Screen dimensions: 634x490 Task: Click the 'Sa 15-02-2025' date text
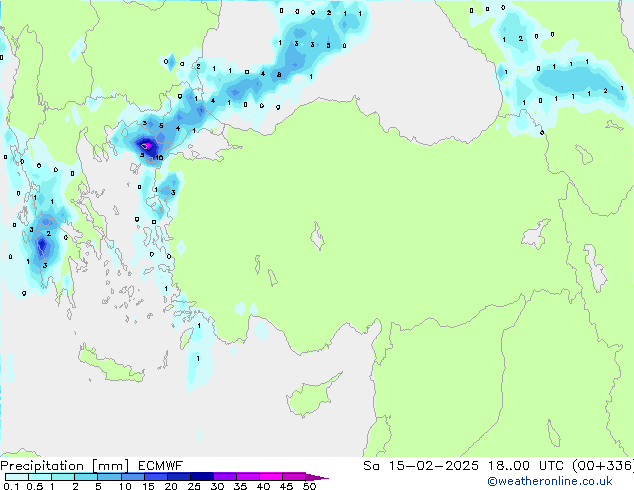pyautogui.click(x=421, y=466)
